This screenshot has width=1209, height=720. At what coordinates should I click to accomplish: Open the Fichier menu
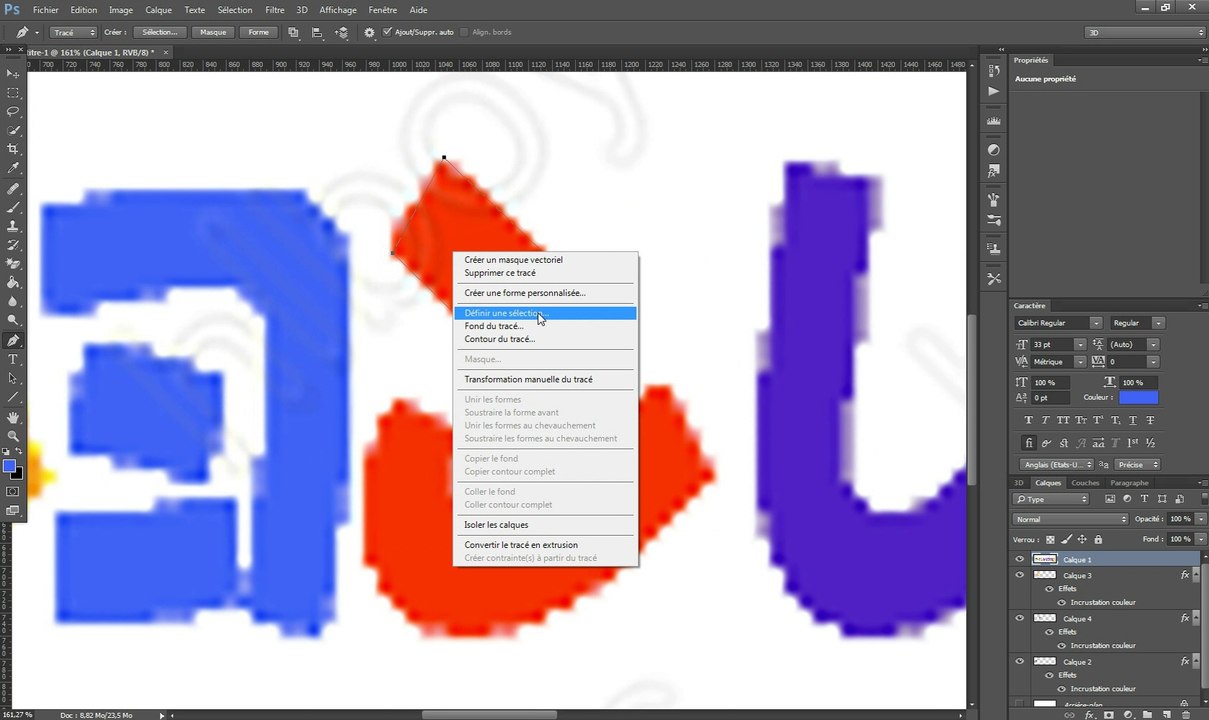[45, 9]
